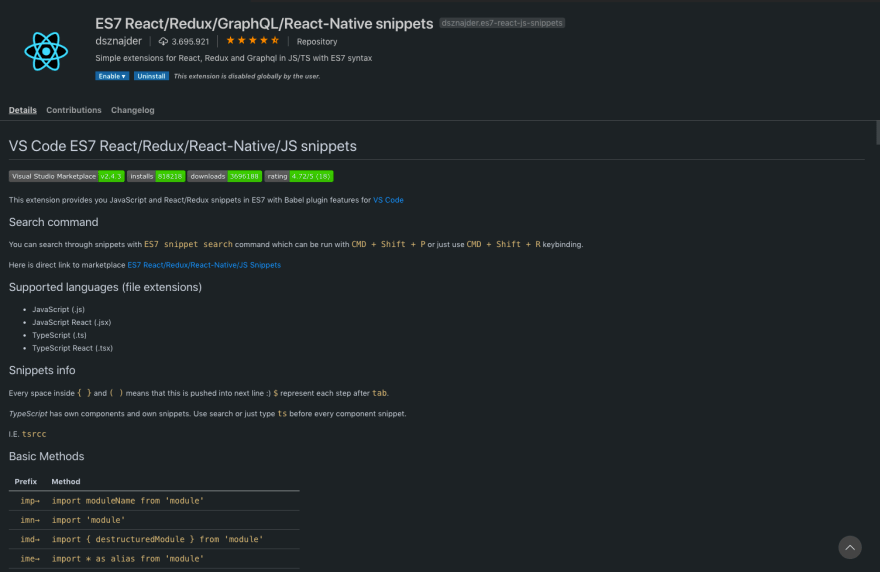Click the star rating icons
The width and height of the screenshot is (880, 572).
coord(253,40)
